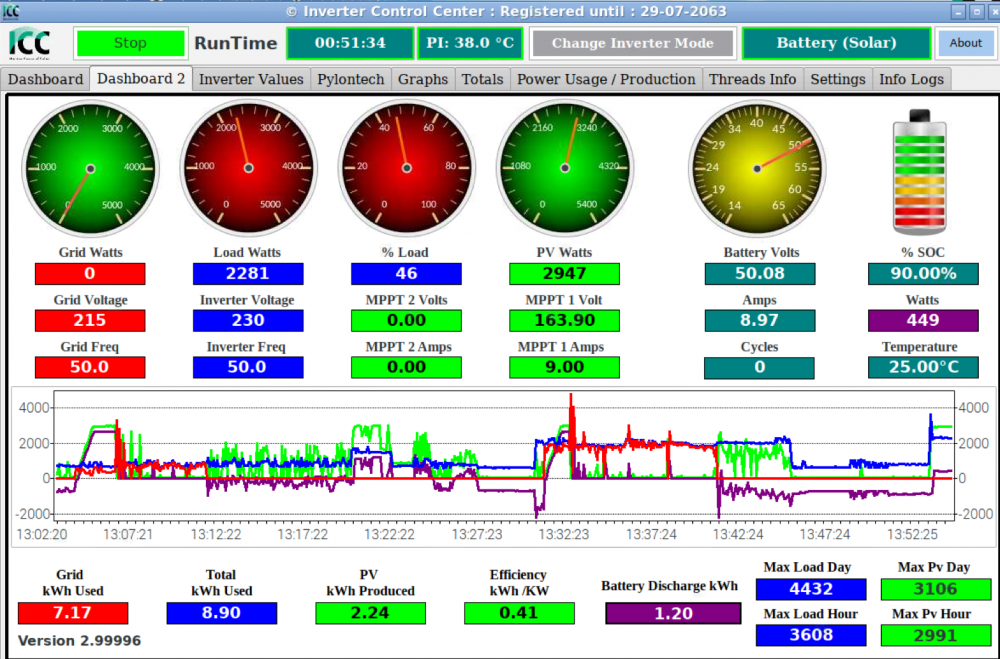Go to the Settings tab

click(838, 79)
